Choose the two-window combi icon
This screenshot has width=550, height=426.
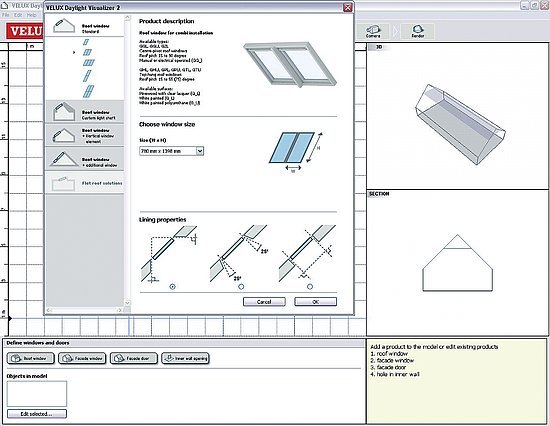87,52
